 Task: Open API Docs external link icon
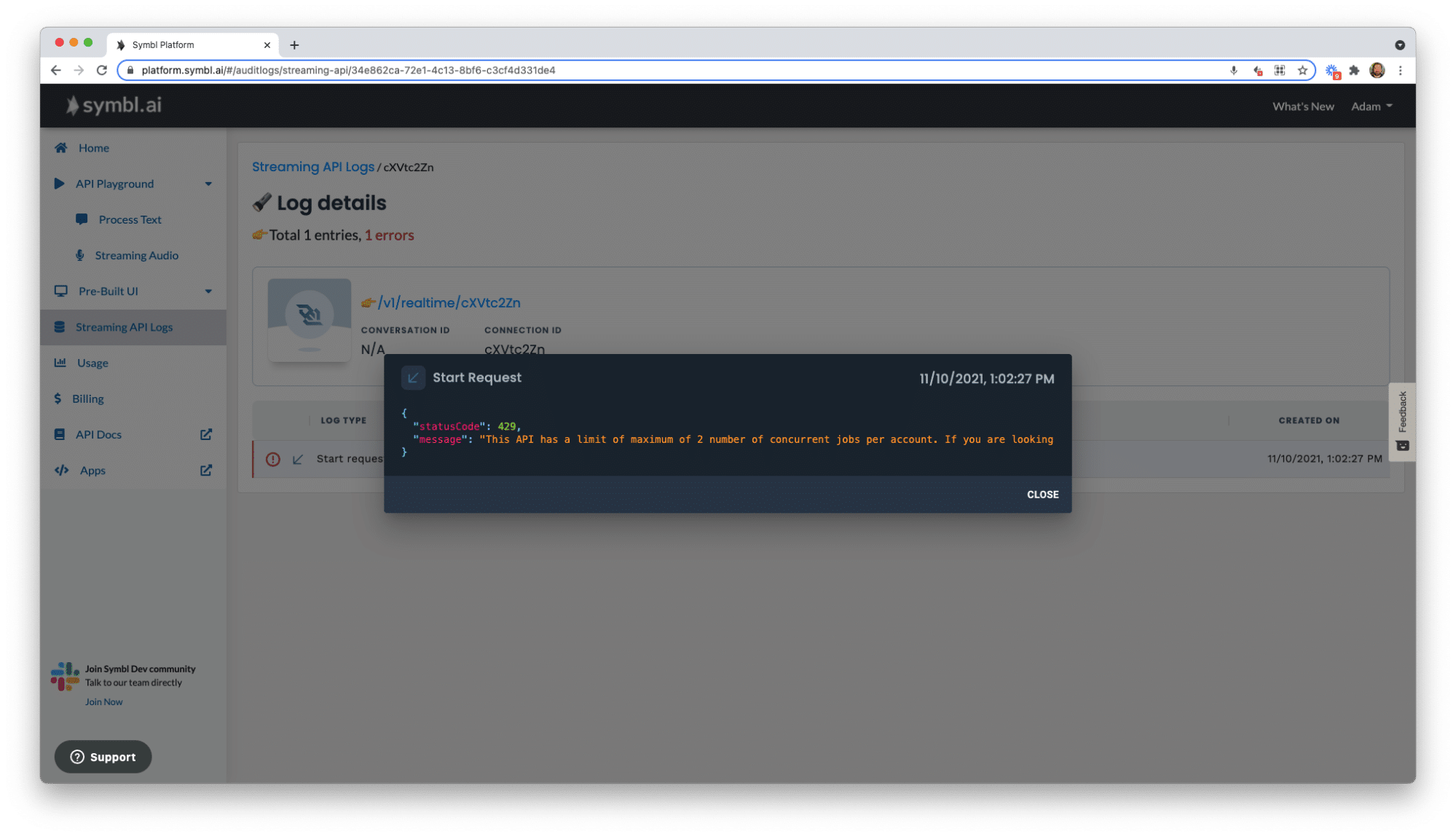pos(206,434)
